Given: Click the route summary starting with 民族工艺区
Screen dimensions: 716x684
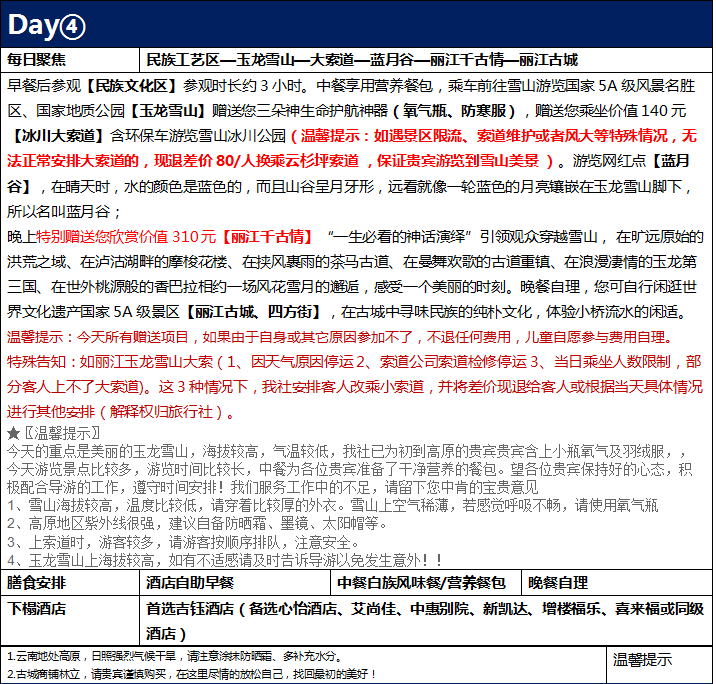Looking at the screenshot, I should click(361, 59).
